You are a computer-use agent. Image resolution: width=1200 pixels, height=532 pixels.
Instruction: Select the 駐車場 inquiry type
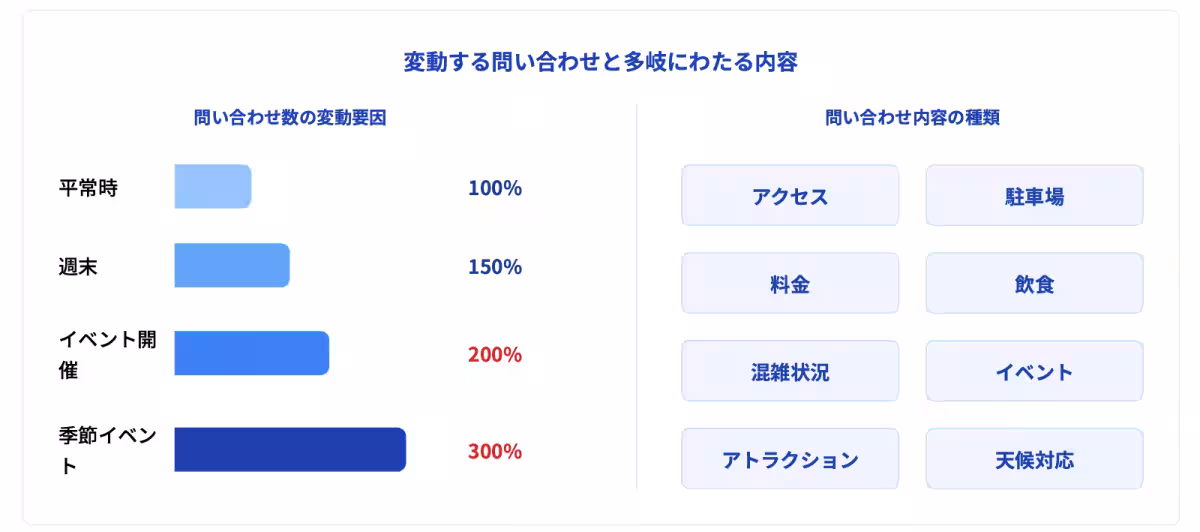click(1034, 196)
